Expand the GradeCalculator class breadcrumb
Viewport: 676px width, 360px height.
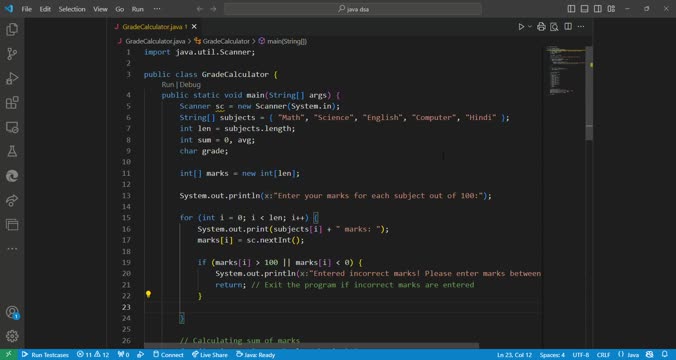click(226, 41)
